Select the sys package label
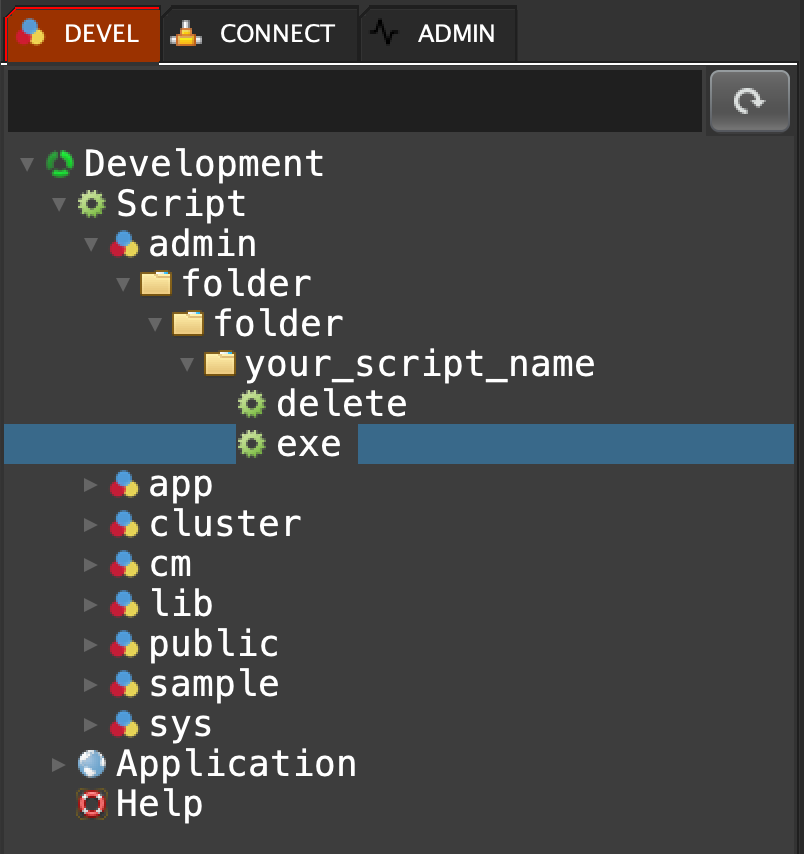 pos(180,725)
